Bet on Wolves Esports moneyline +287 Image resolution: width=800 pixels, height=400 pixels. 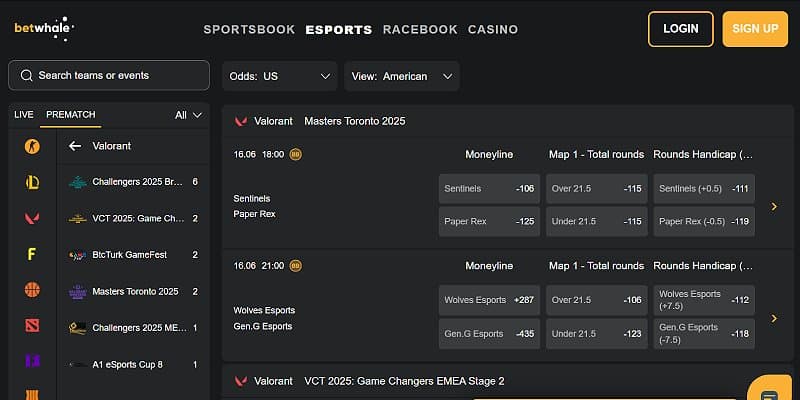tap(489, 300)
